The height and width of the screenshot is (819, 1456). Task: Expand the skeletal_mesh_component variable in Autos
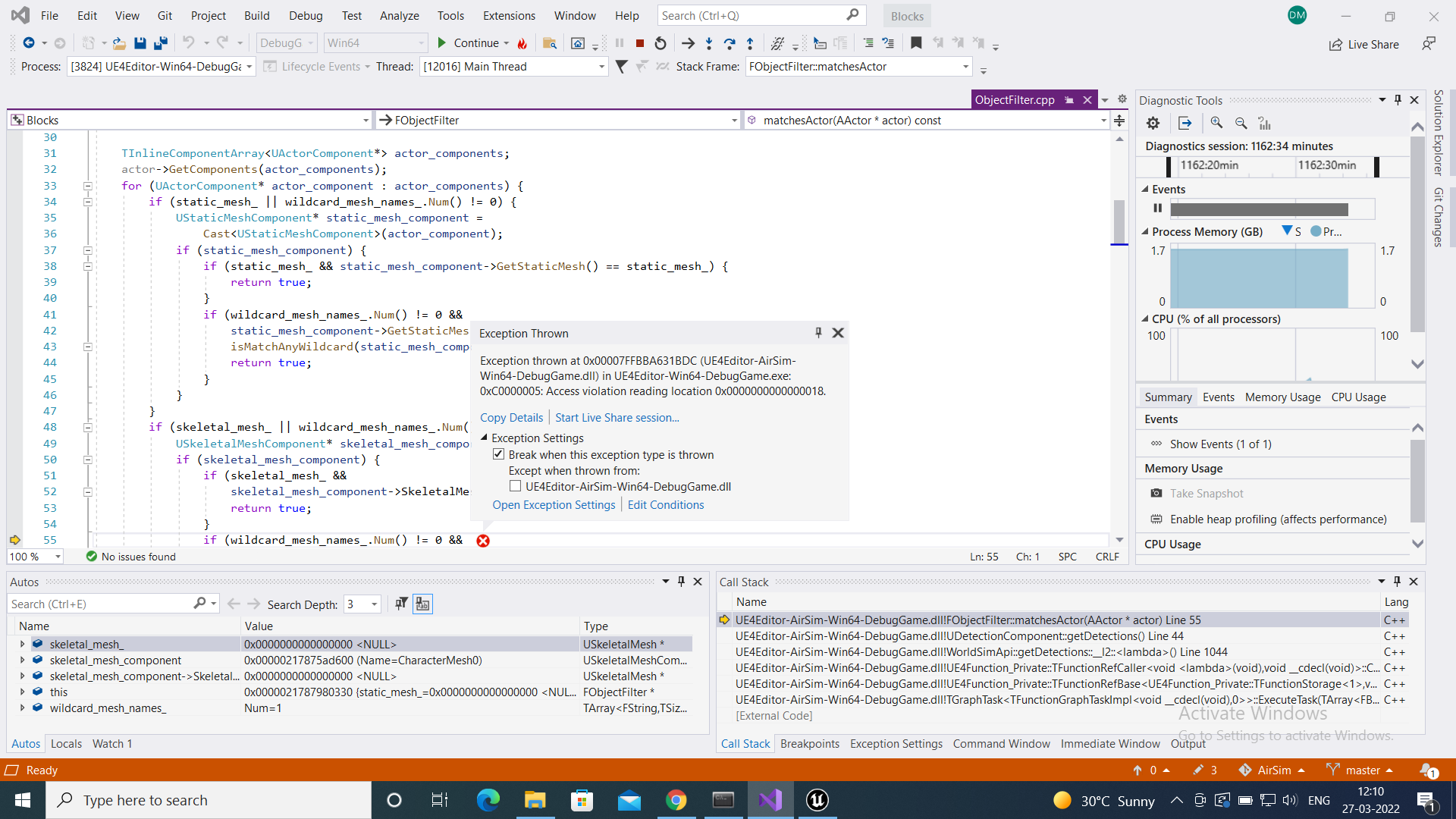(x=22, y=660)
